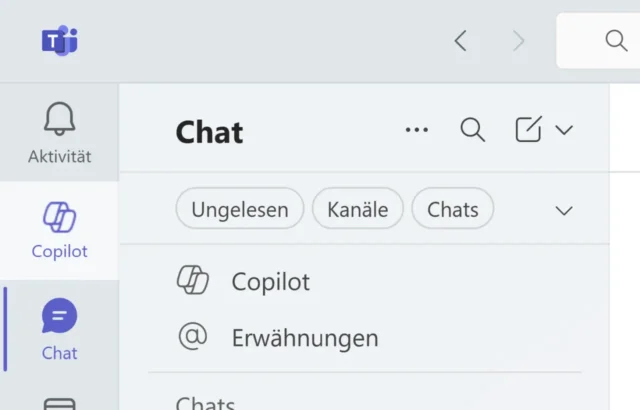Click the partially visible icon below Chat
Viewport: 640px width, 410px height.
pos(59,403)
